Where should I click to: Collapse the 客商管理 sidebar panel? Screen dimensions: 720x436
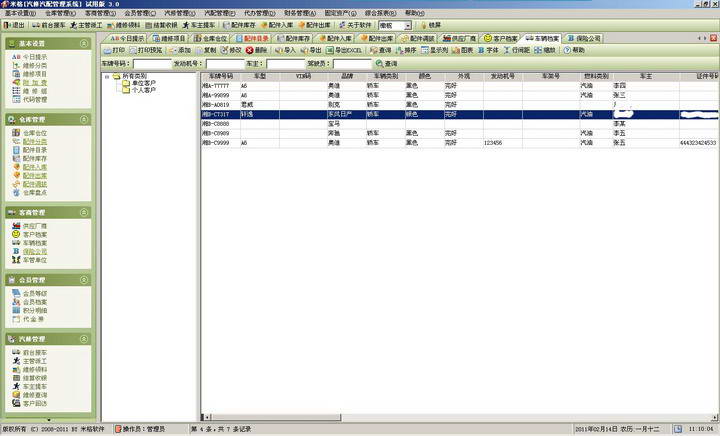click(84, 212)
